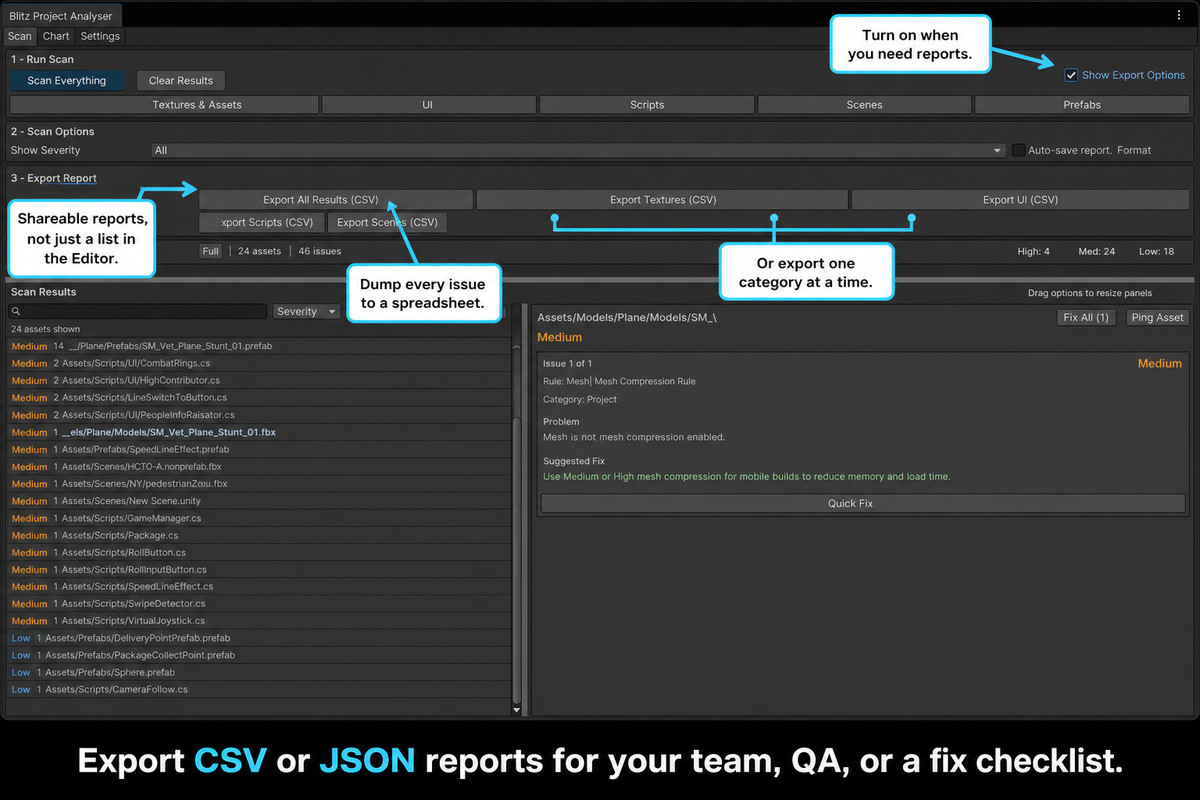
Task: Select the SM_Vet_Plane_Stunt_01.prefab result row
Action: pyautogui.click(x=258, y=346)
